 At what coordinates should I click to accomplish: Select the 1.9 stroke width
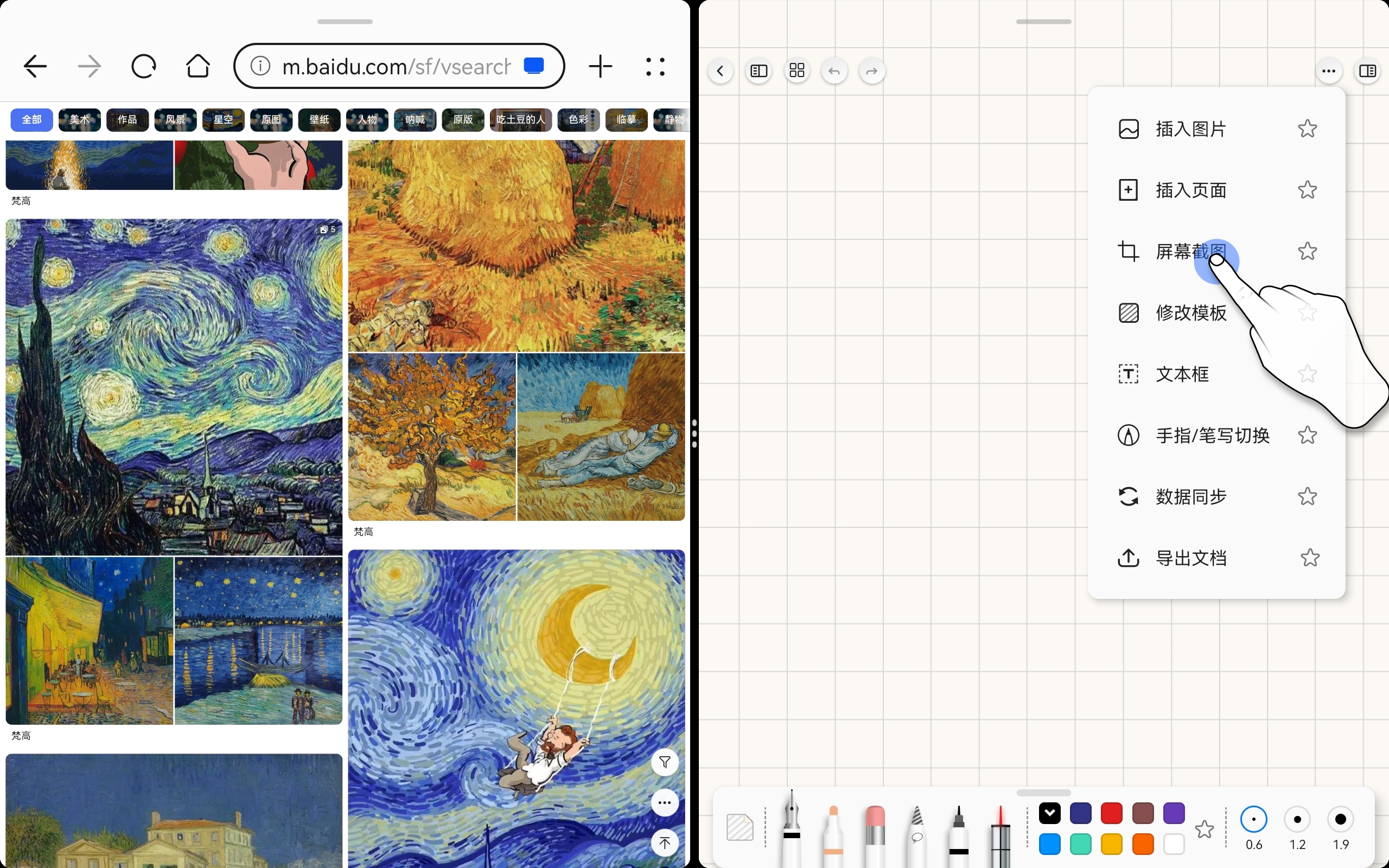(x=1341, y=828)
